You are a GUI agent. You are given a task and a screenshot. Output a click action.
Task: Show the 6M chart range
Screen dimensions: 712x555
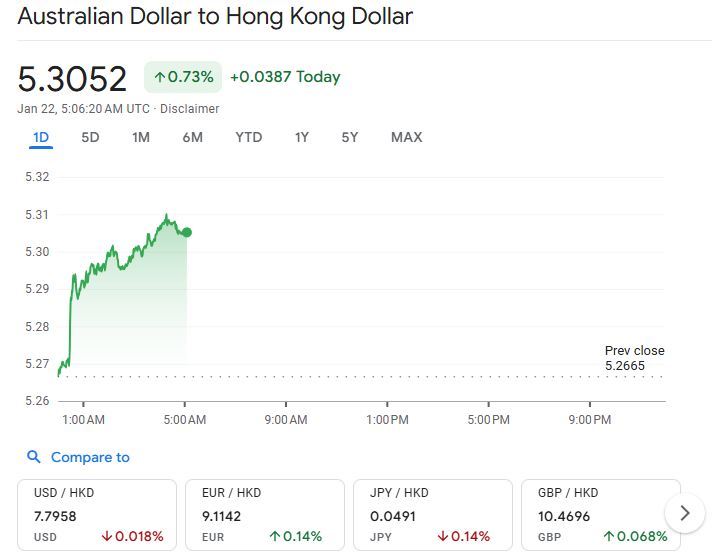click(192, 137)
